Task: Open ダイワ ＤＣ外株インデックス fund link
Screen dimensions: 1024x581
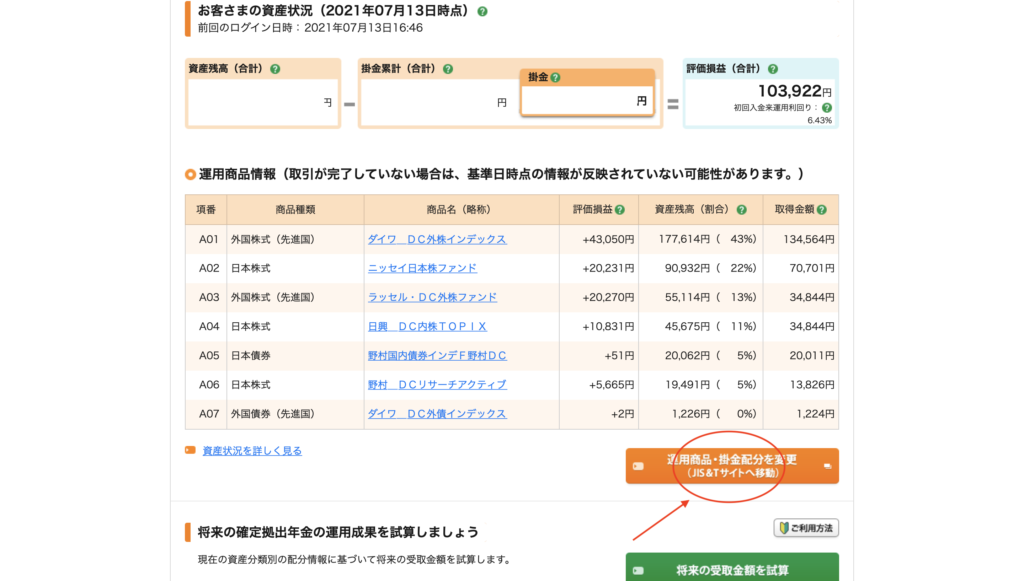Action: [437, 239]
